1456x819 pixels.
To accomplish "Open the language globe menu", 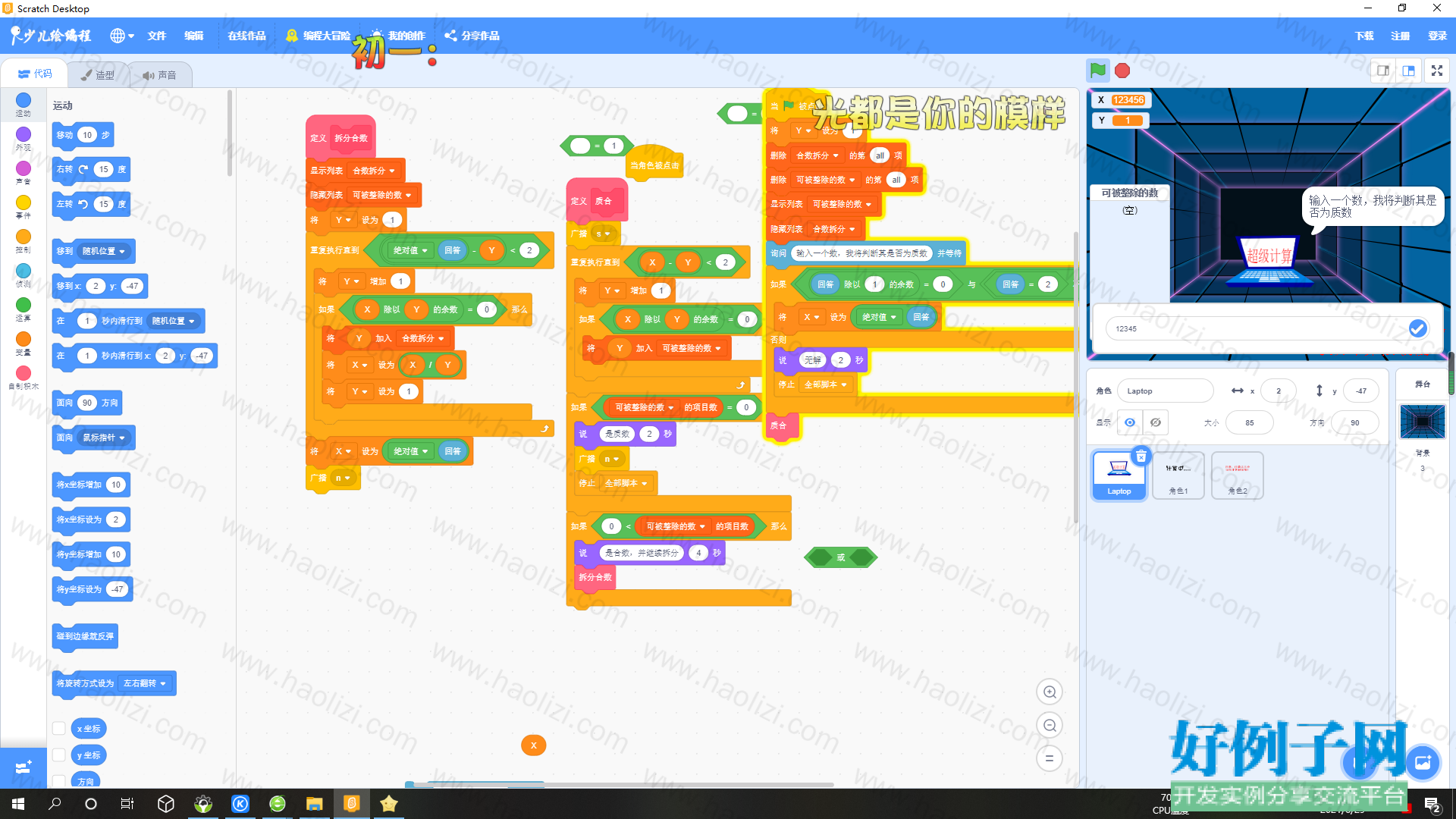I will coord(121,36).
